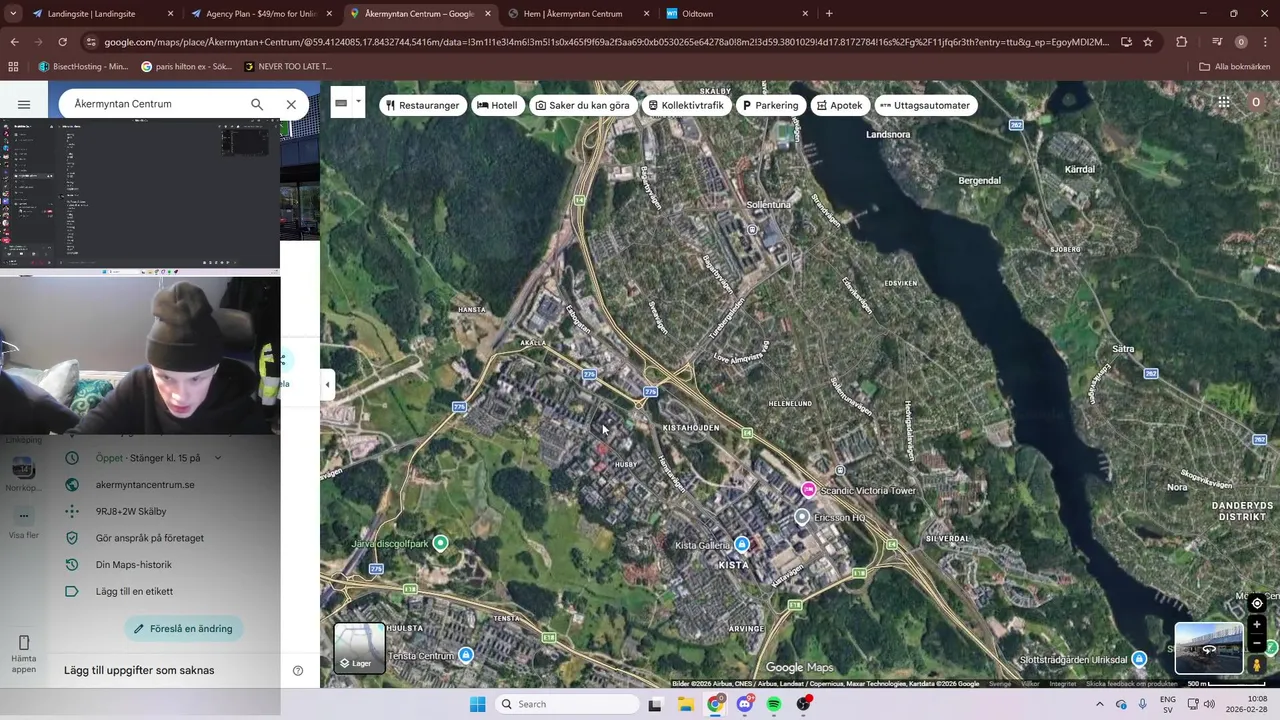Click the Järva discgolfpark pin
The height and width of the screenshot is (720, 1280).
pos(440,543)
